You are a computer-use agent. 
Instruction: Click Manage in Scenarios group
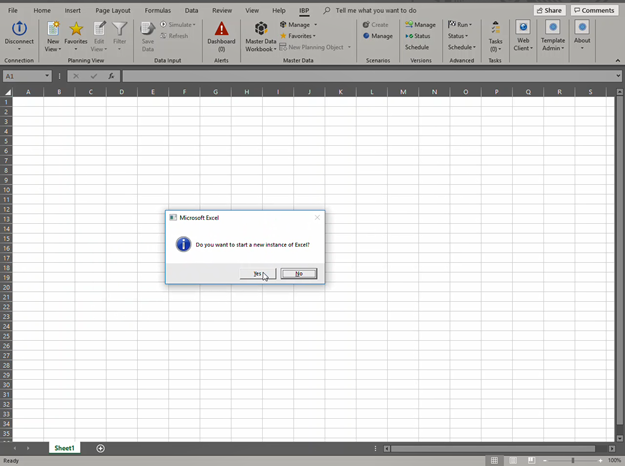pyautogui.click(x=378, y=36)
